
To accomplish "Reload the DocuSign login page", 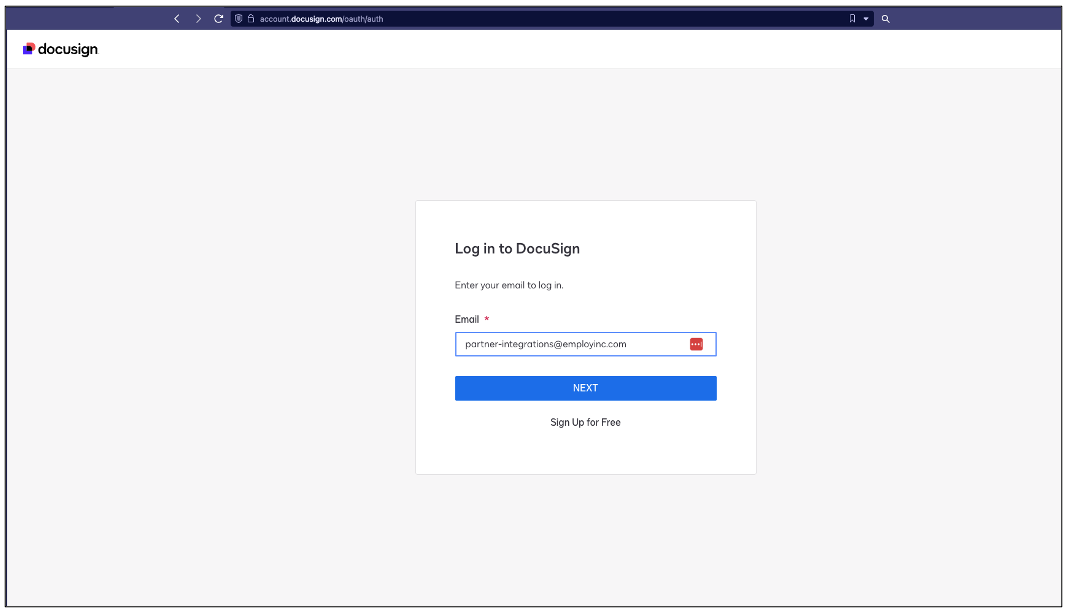I will point(218,19).
